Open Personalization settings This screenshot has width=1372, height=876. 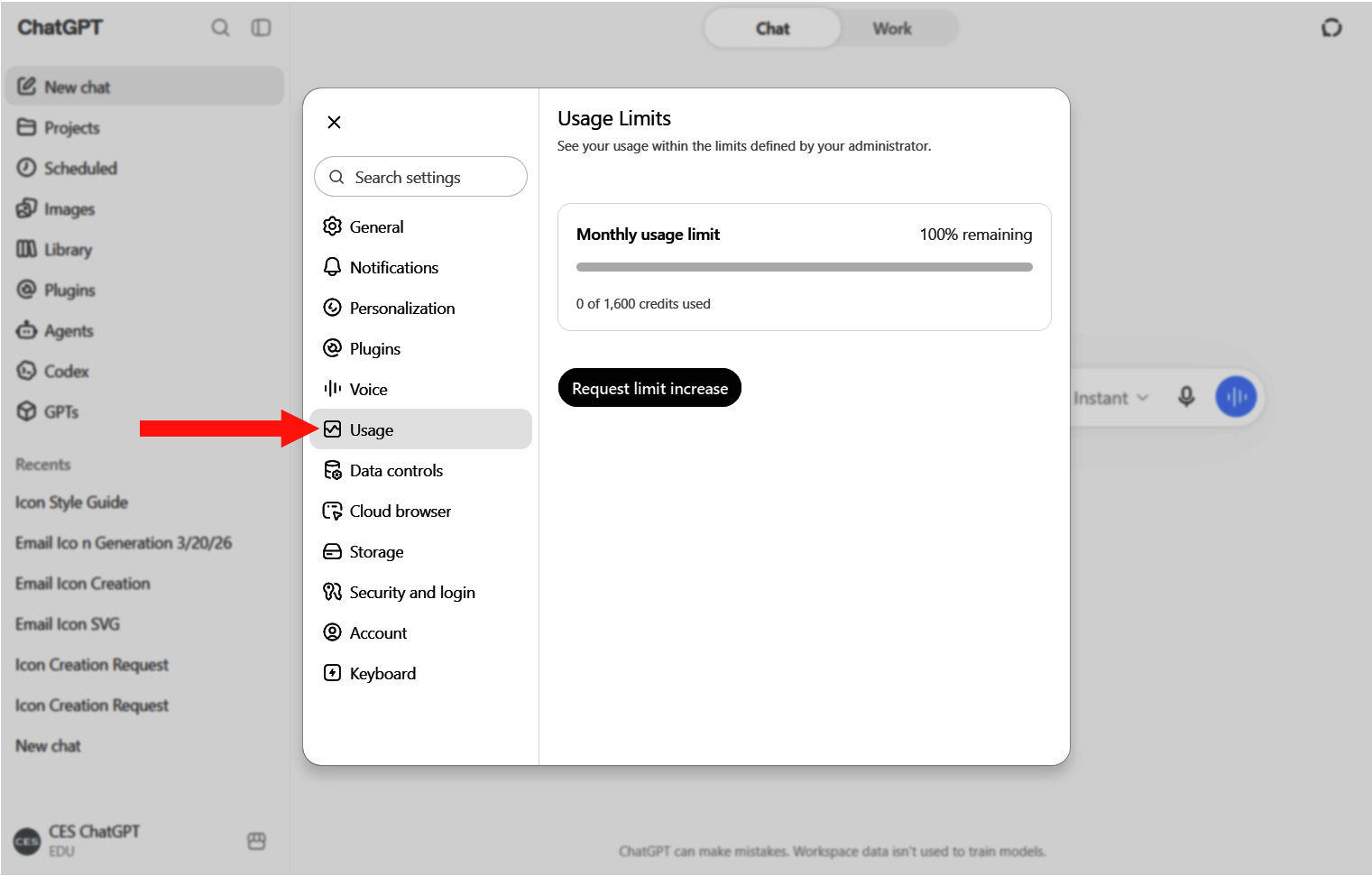(420, 308)
